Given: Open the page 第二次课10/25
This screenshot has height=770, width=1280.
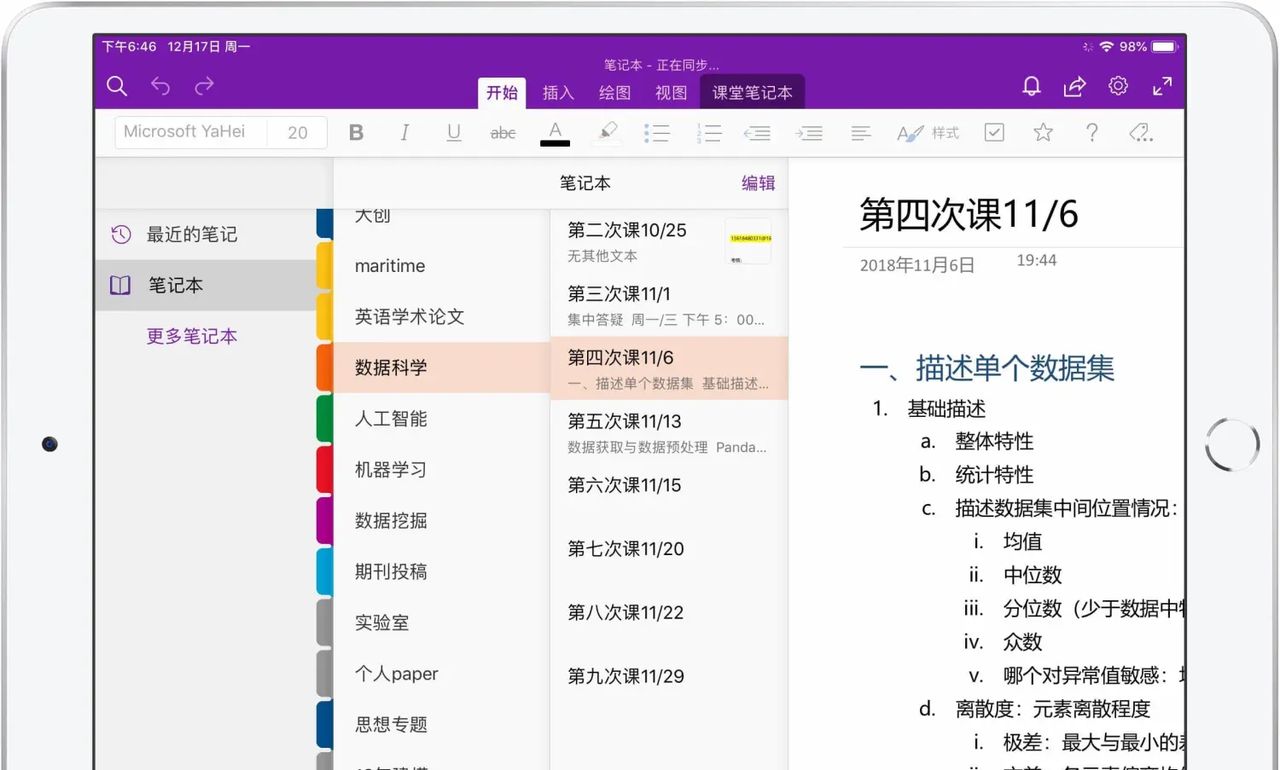Looking at the screenshot, I should (669, 241).
